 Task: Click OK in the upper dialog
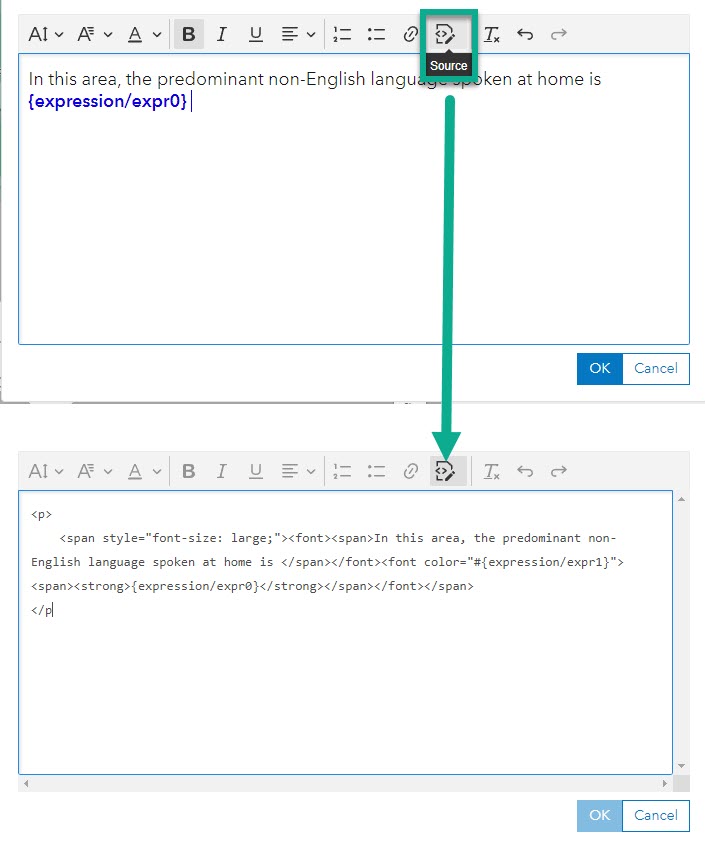pos(600,368)
